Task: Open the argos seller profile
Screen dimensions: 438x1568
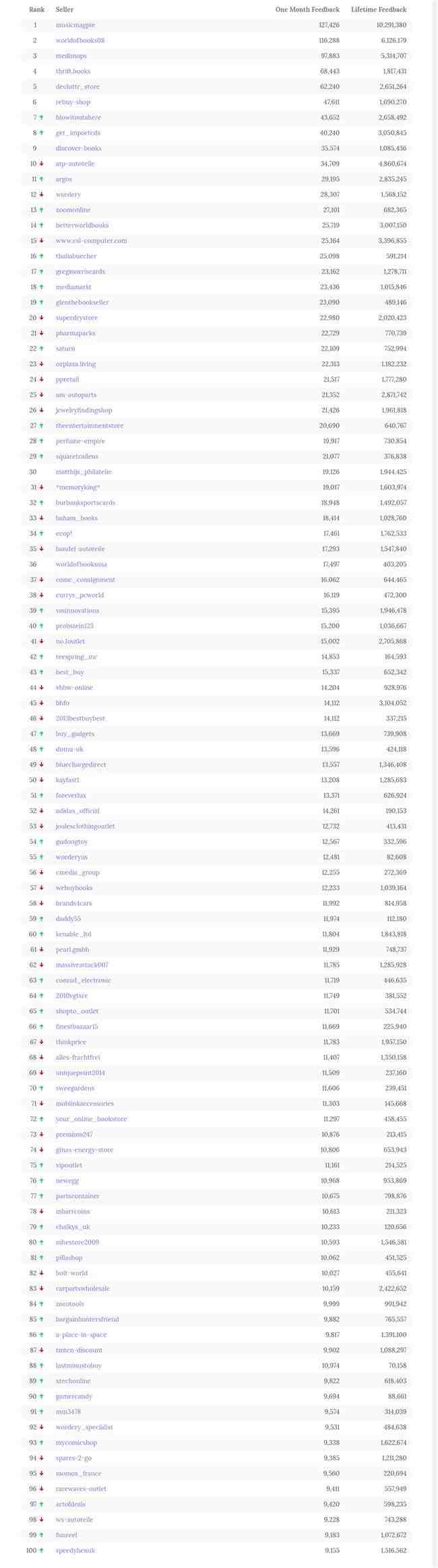Action: click(64, 179)
